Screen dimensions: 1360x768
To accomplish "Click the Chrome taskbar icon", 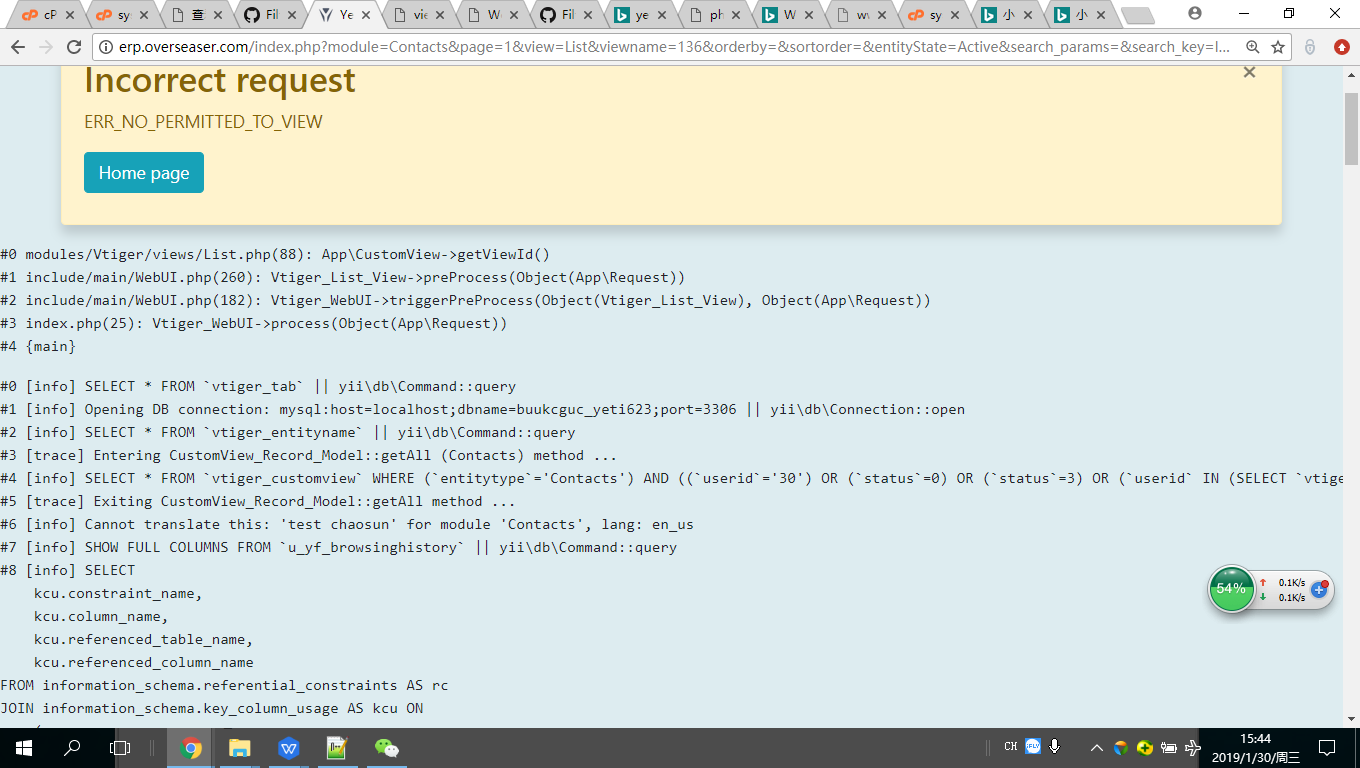I will coord(191,747).
